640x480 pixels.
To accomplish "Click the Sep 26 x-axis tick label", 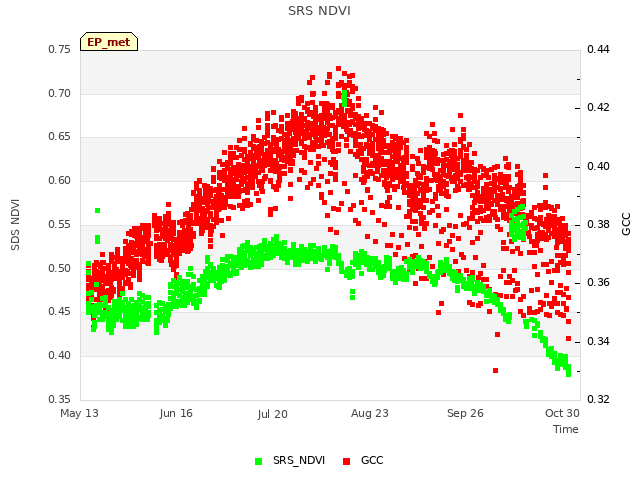I will coord(465,413).
